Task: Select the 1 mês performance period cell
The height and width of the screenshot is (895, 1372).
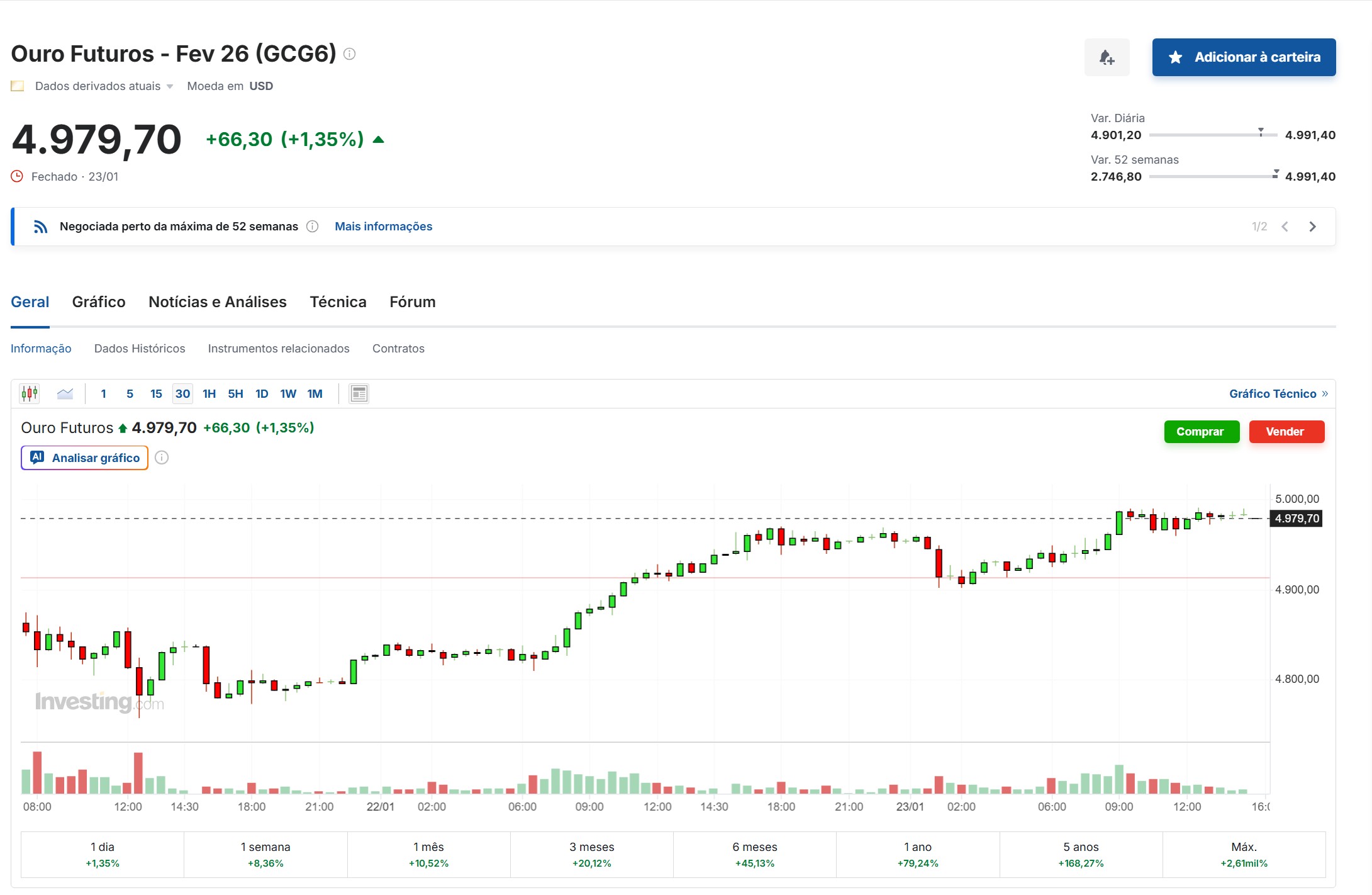Action: pos(428,854)
